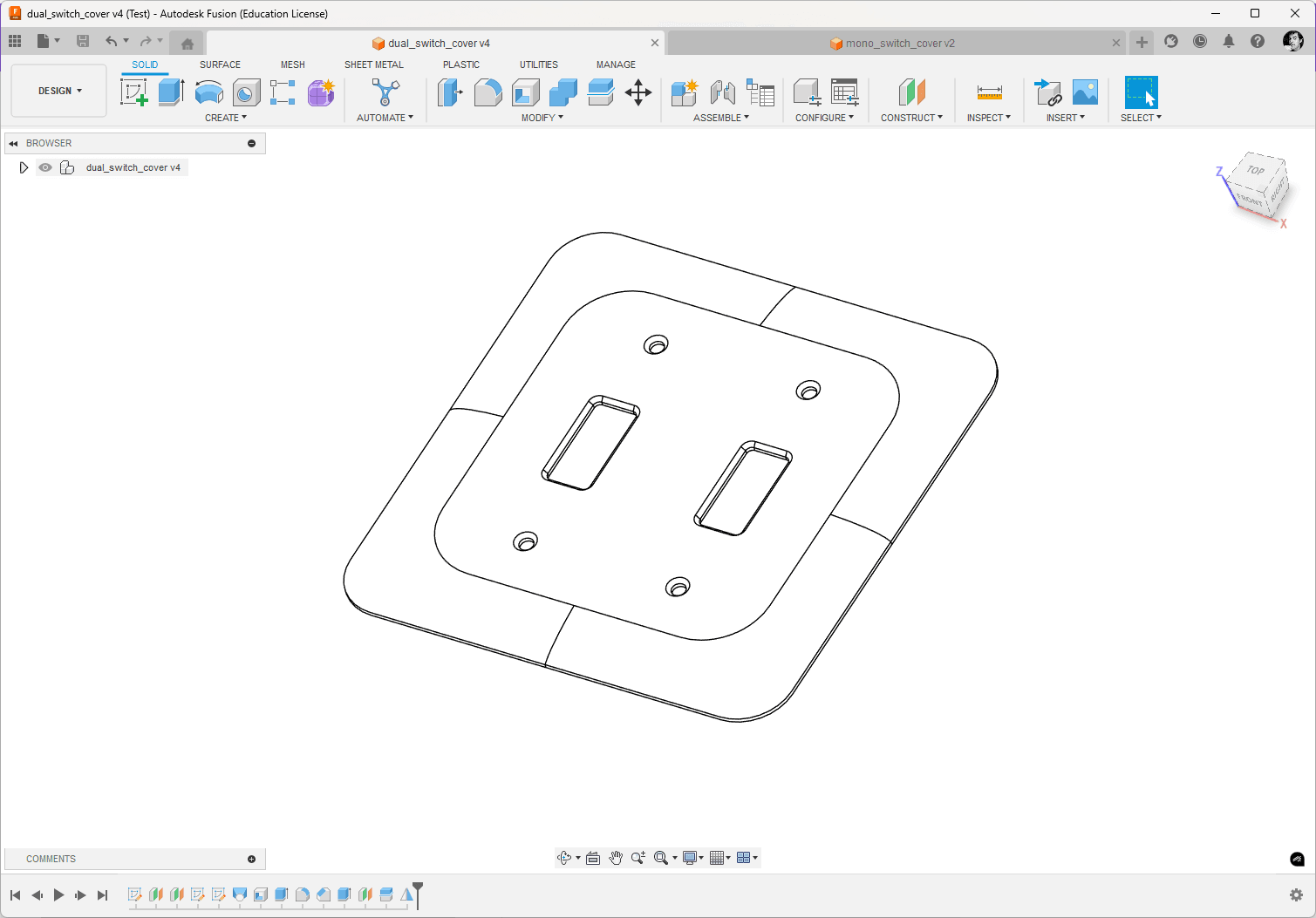Open the job status clock icon
This screenshot has height=918, width=1316.
click(1200, 41)
